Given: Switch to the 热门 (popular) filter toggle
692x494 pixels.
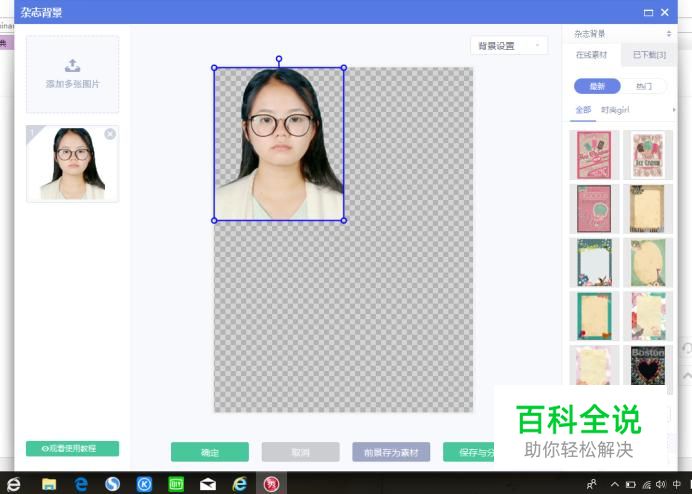Looking at the screenshot, I should tap(644, 86).
